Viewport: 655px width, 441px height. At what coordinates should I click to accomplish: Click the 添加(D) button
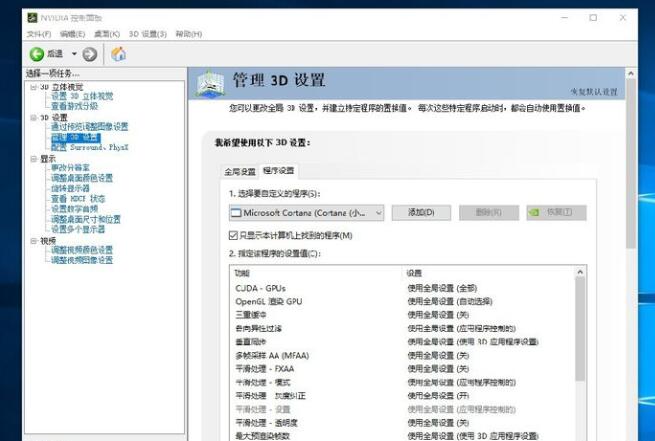click(x=421, y=213)
